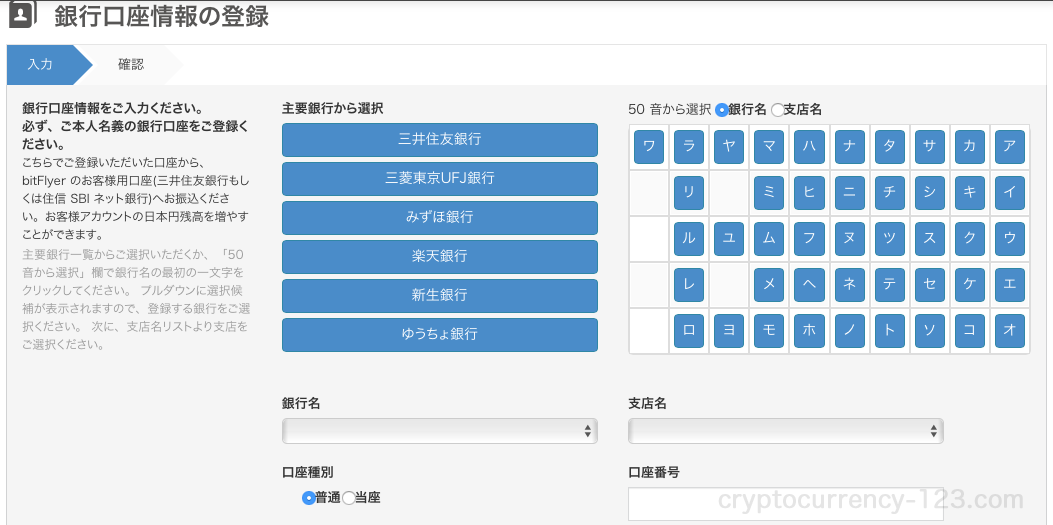Screen dimensions: 1053x525
Task: Choose the セ kana key
Action: 929,285
